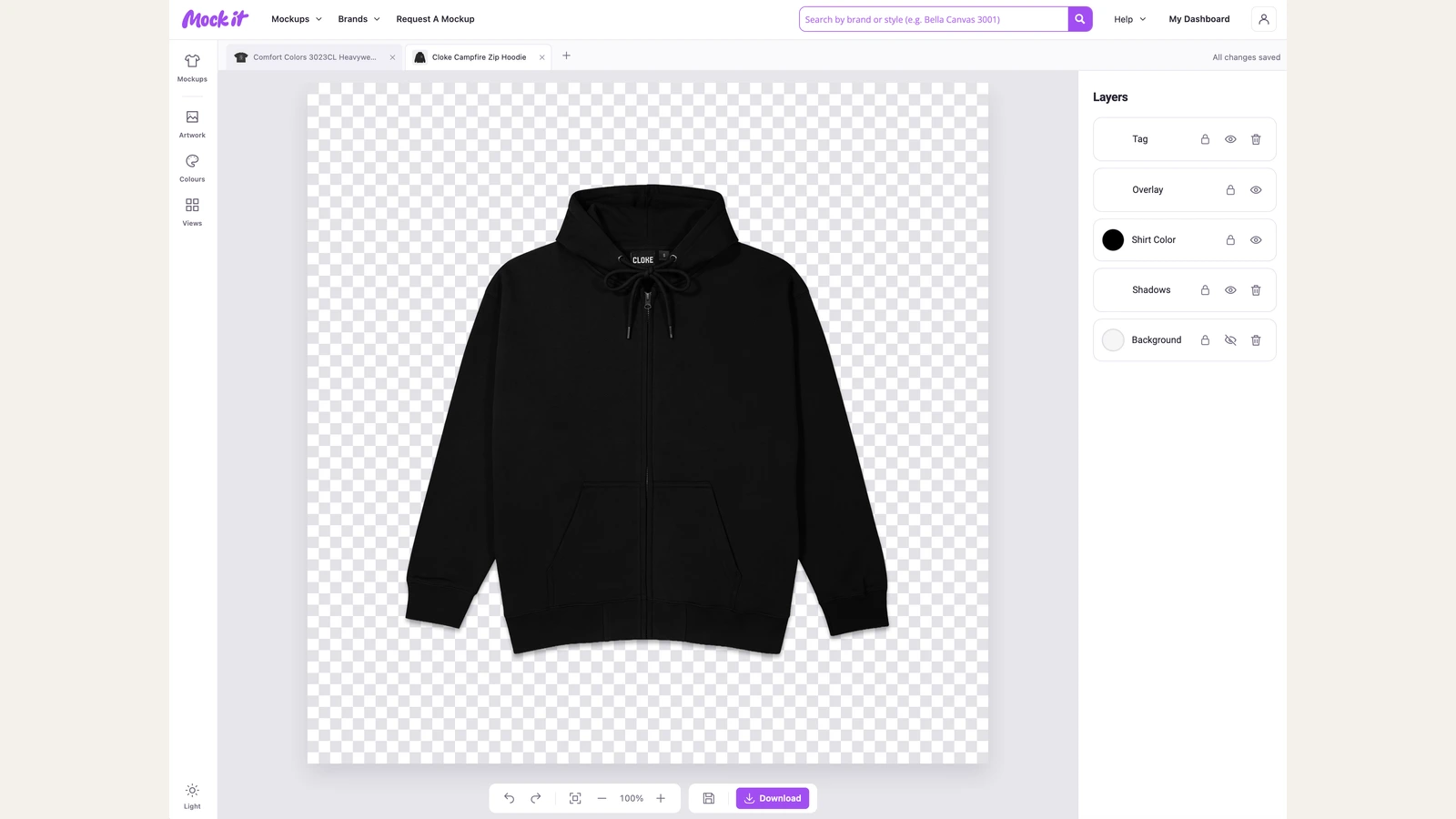Expand the Help dropdown menu
Viewport: 1456px width, 819px height.
point(1129,19)
